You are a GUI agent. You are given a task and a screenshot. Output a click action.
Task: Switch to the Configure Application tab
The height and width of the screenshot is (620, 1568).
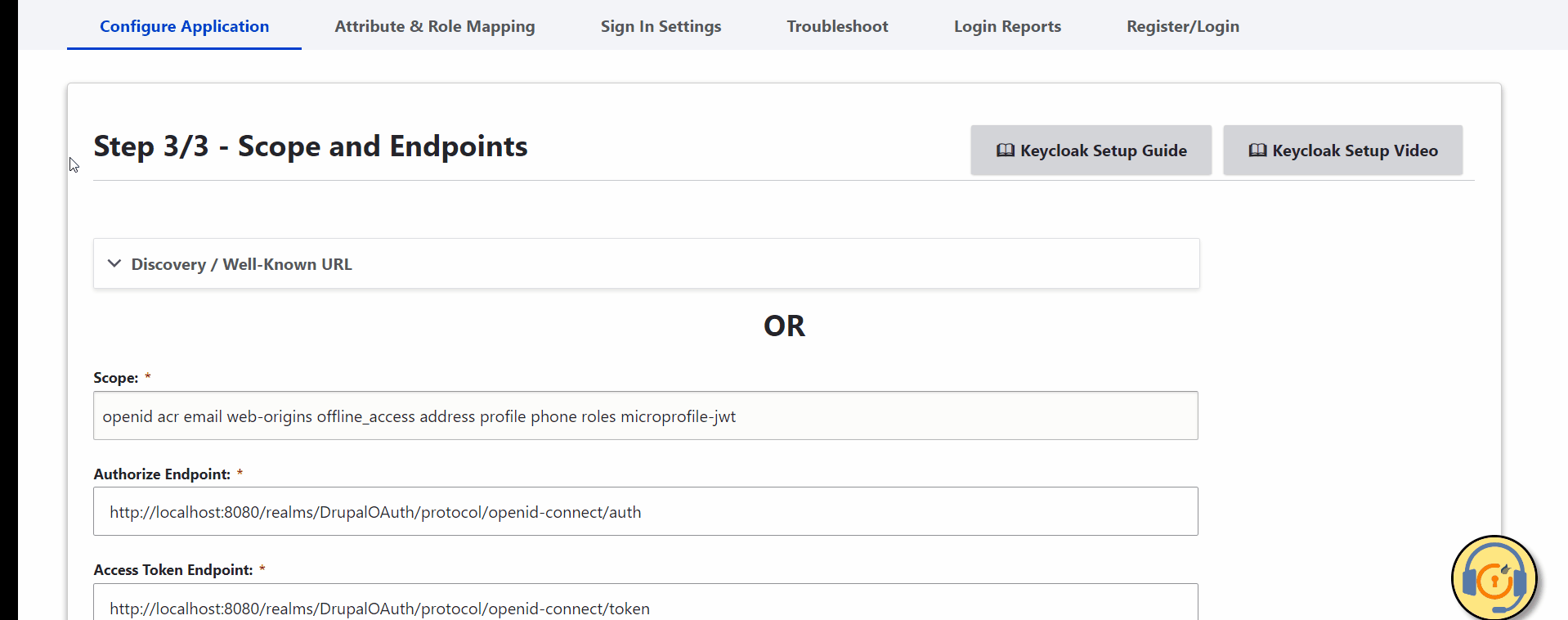click(184, 26)
